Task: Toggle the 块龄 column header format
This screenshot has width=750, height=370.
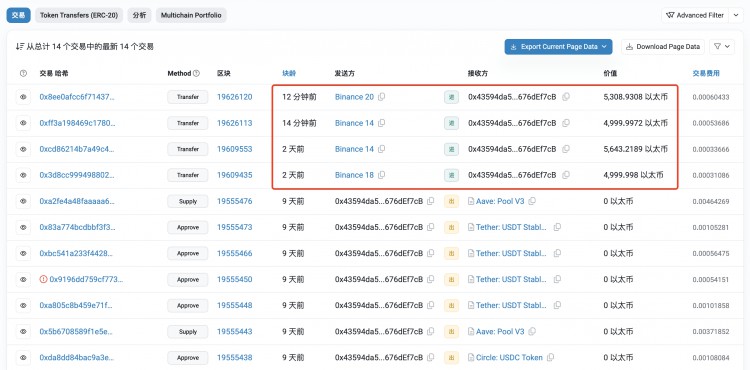Action: [289, 73]
